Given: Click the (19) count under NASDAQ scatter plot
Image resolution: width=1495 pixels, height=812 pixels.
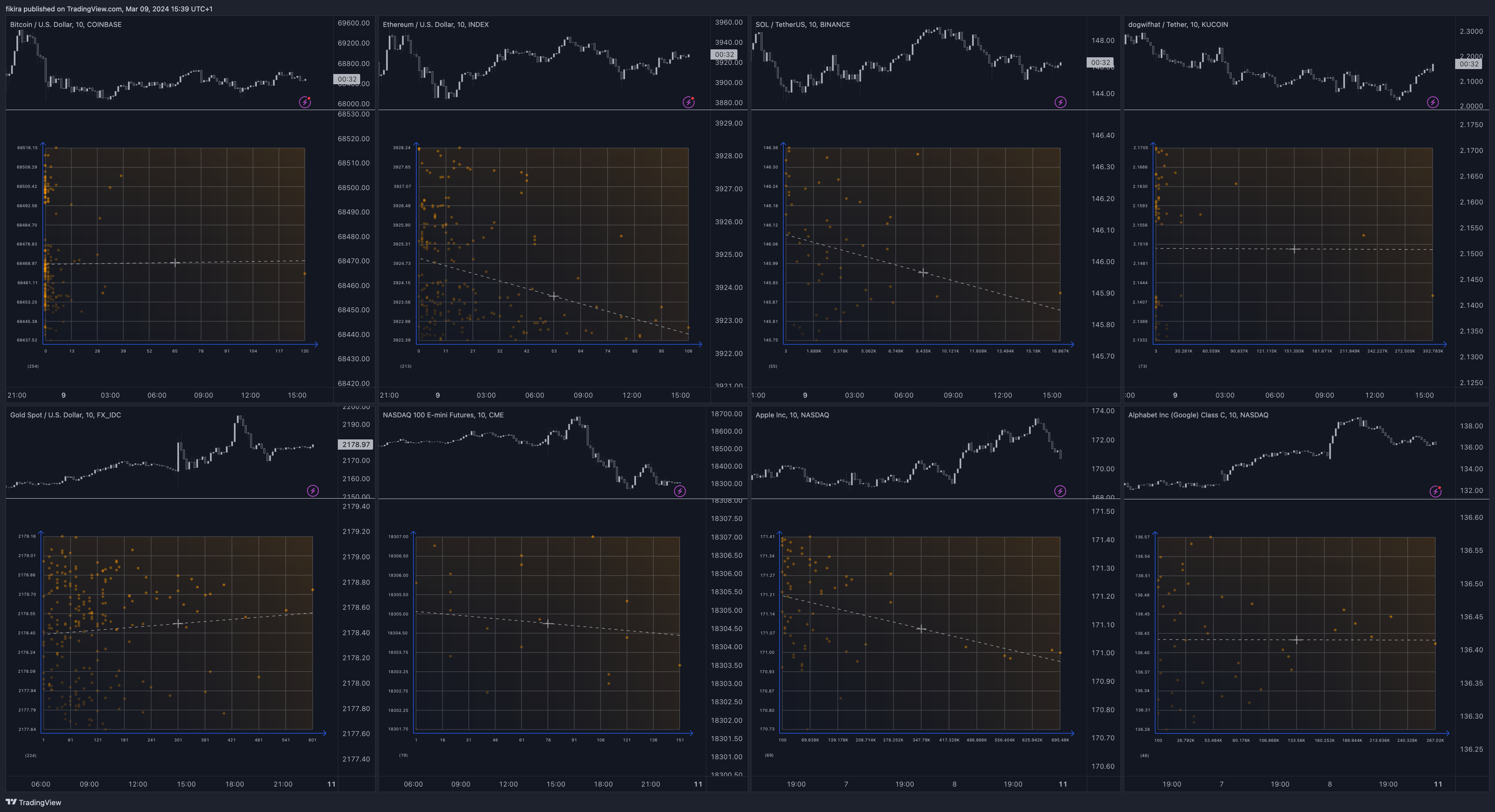Looking at the screenshot, I should click(403, 755).
